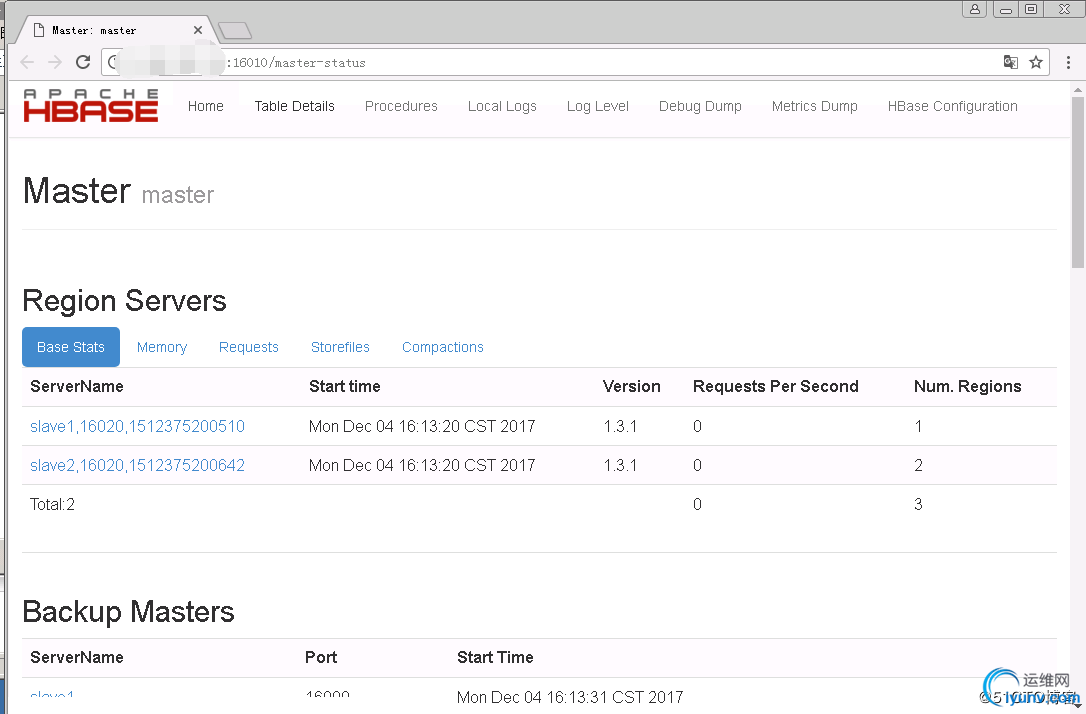Open slave2,16020,1512375200642 region server link
This screenshot has height=714, width=1086.
coord(137,465)
